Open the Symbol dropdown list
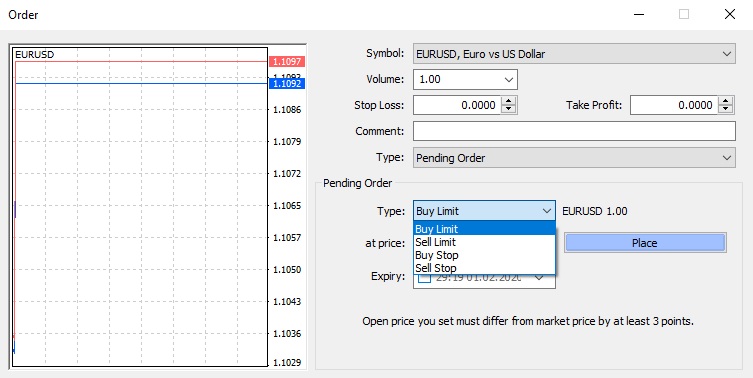The height and width of the screenshot is (378, 753). tap(727, 54)
